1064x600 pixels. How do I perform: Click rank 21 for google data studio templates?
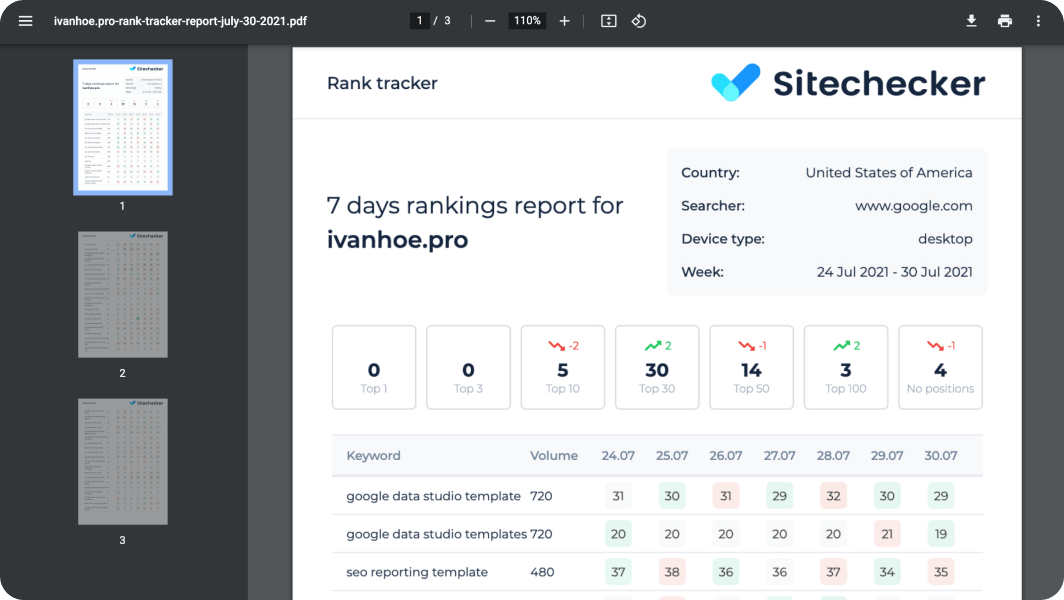[887, 534]
